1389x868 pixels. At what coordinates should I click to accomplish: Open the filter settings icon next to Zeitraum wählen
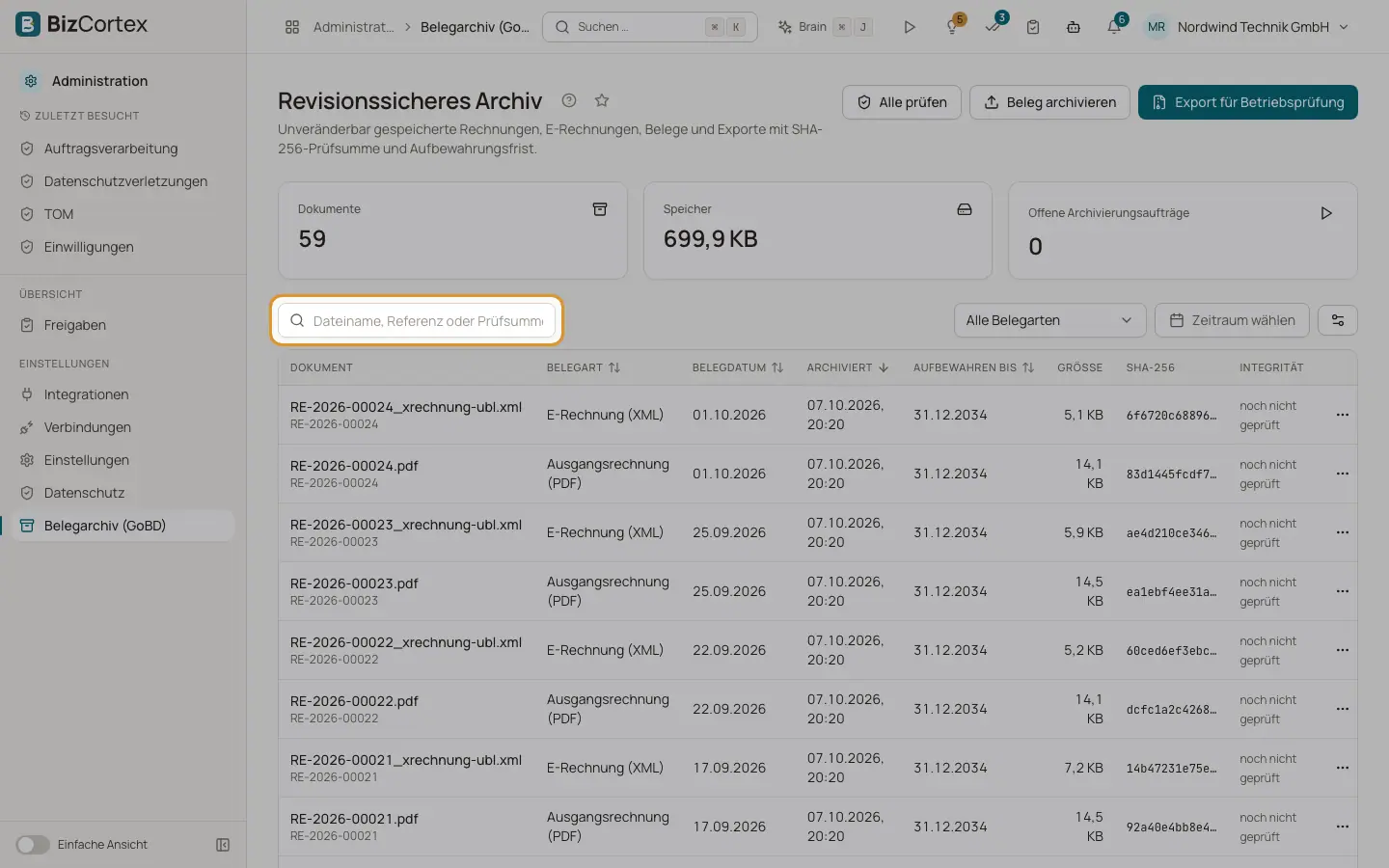coord(1338,320)
